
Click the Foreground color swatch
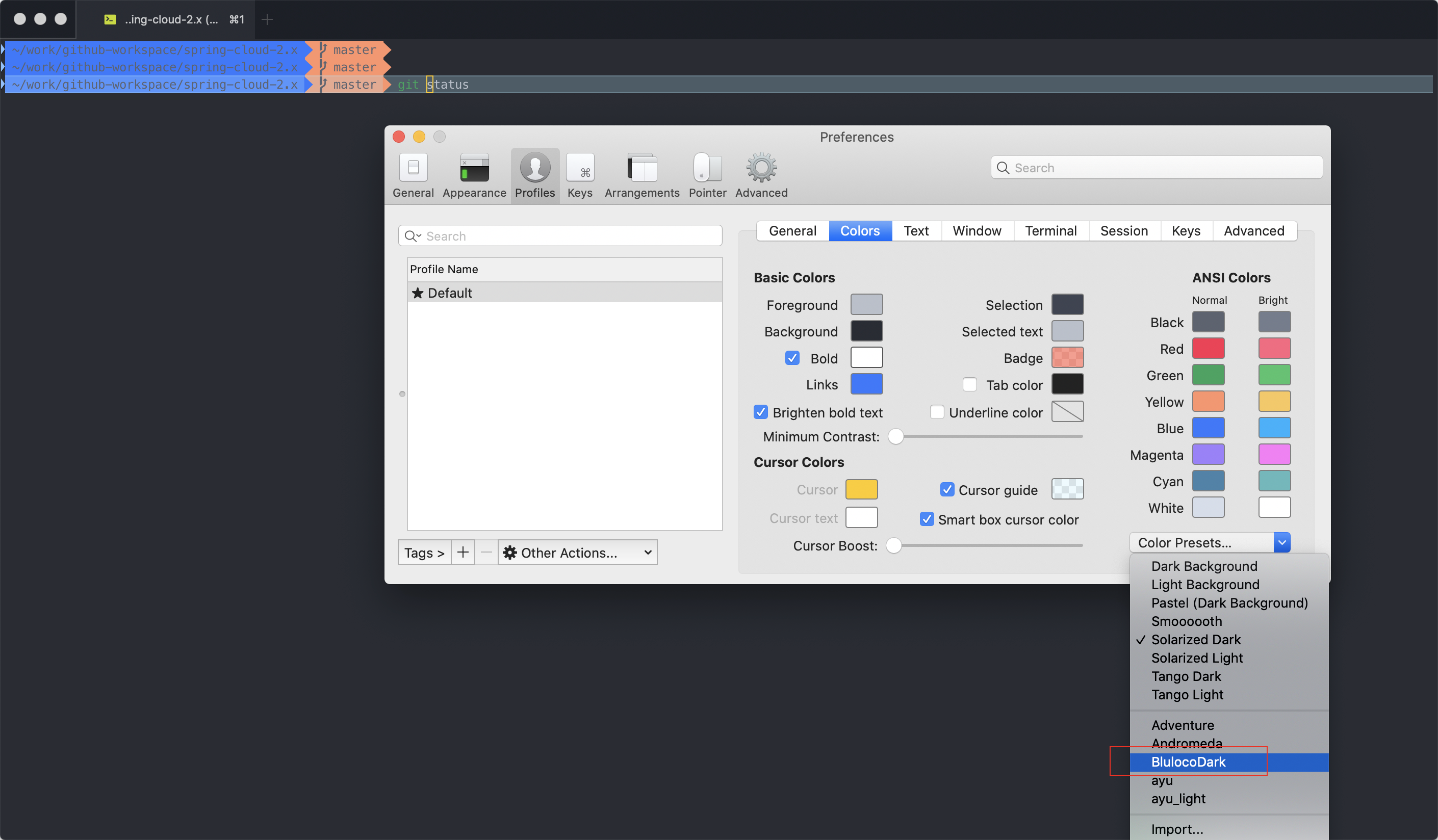click(x=866, y=304)
